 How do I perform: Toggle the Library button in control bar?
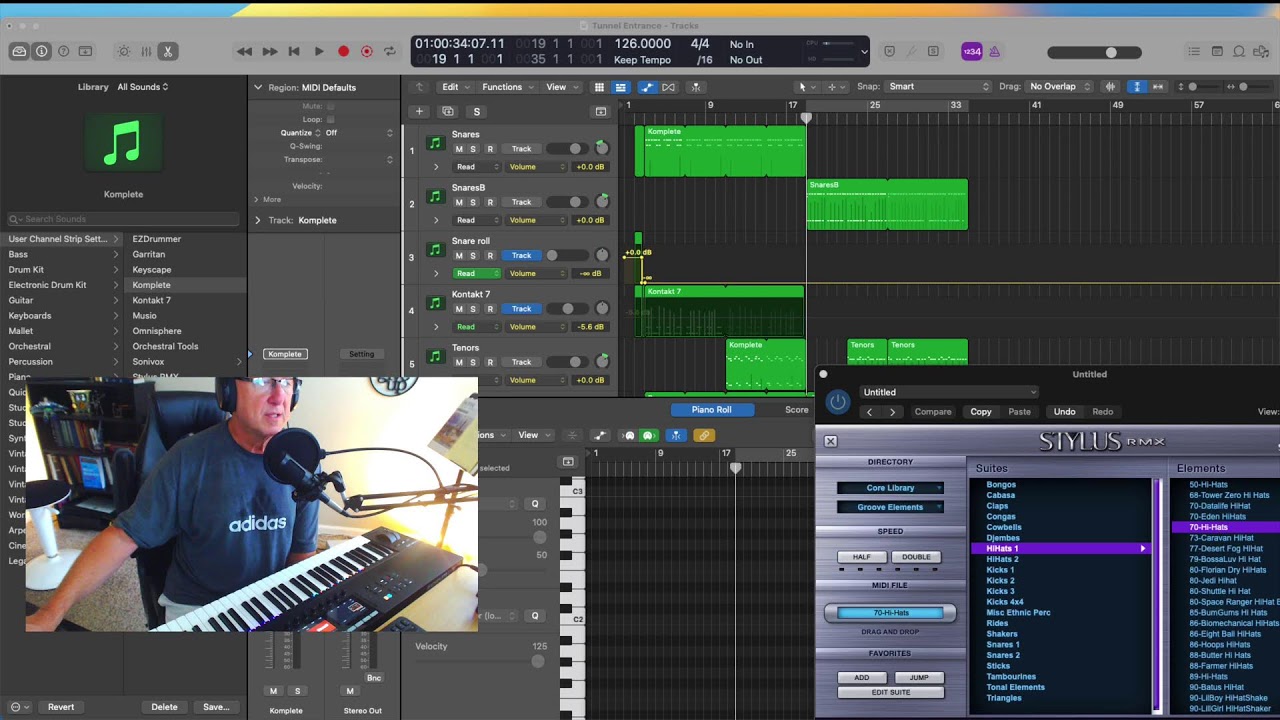pyautogui.click(x=20, y=51)
